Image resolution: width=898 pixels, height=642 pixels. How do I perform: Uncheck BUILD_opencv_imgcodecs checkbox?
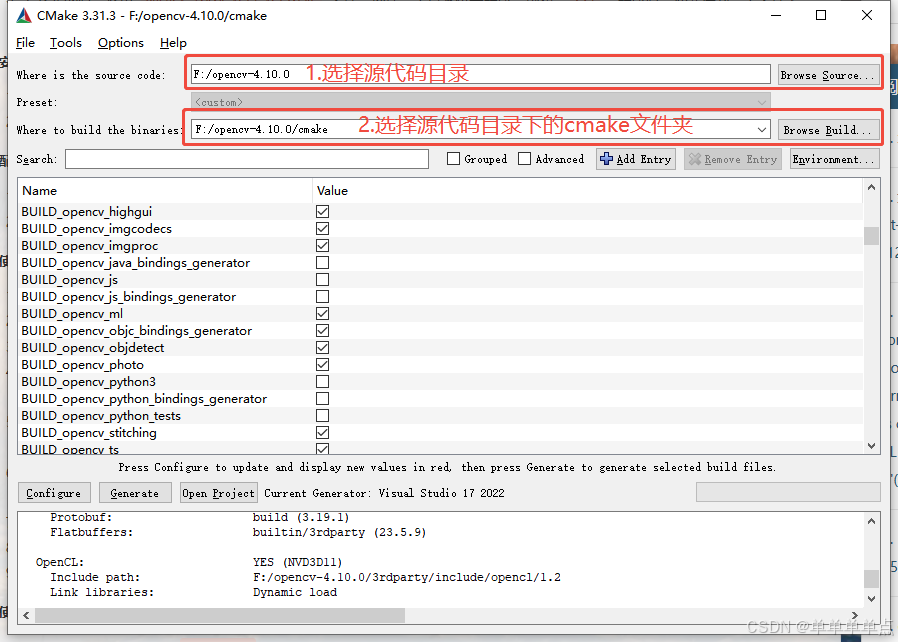pyautogui.click(x=322, y=229)
